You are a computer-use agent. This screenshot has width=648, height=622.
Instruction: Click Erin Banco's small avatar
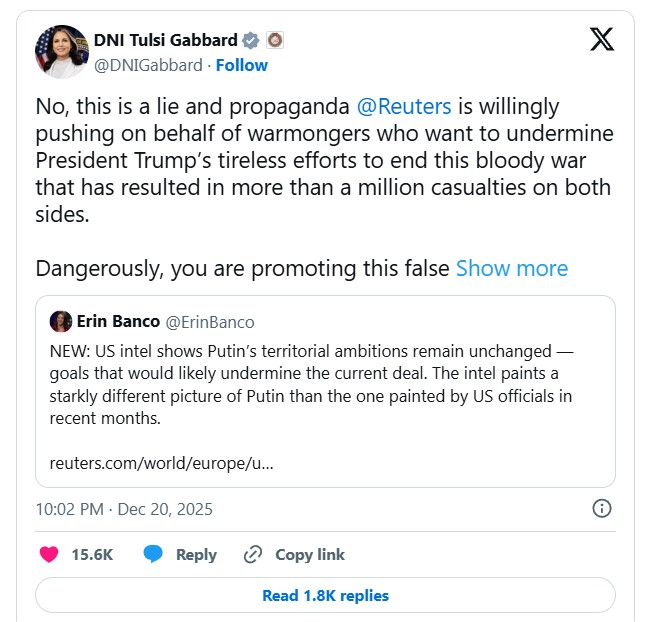click(x=60, y=321)
